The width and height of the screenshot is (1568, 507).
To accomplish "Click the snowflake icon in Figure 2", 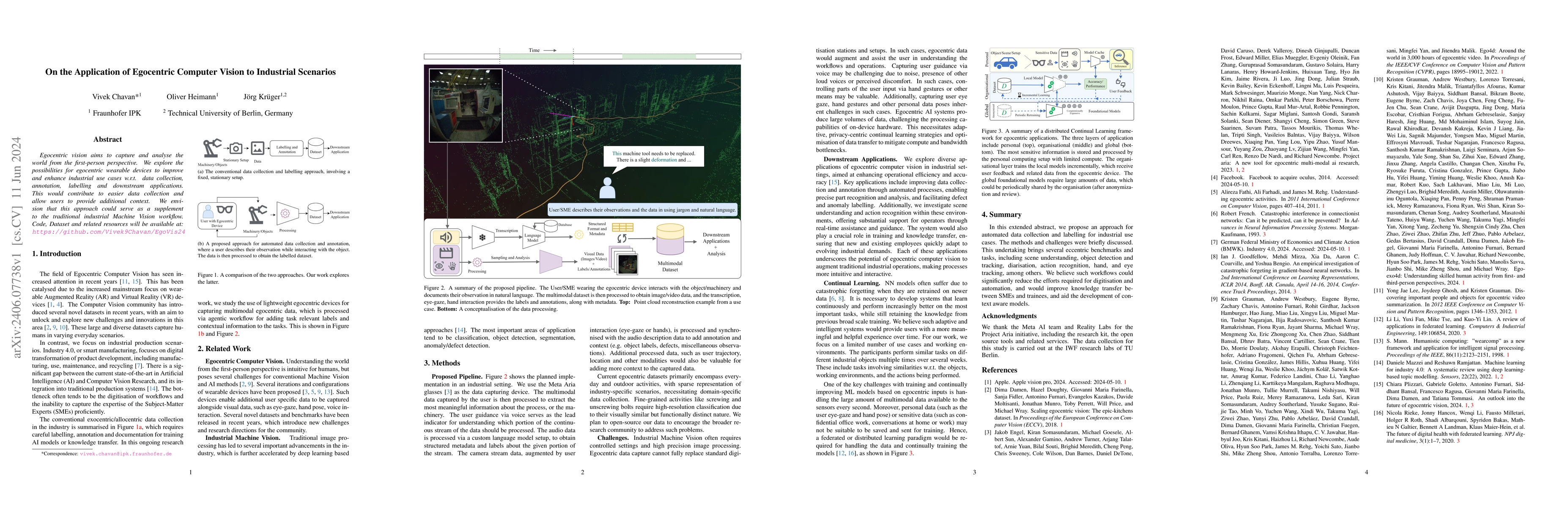I will coord(482,238).
